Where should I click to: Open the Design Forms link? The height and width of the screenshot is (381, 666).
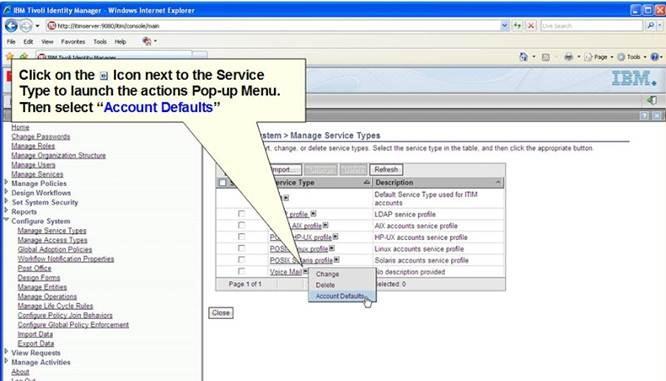click(x=39, y=277)
